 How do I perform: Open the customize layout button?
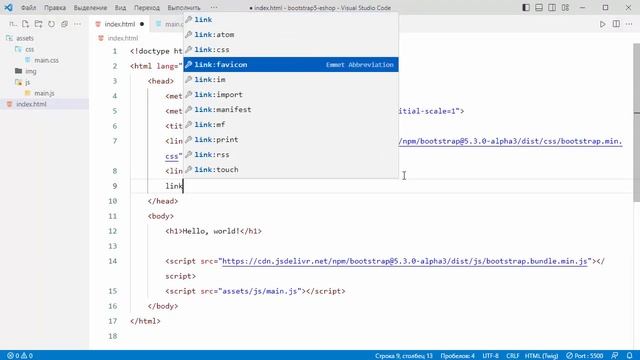pyautogui.click(x=565, y=7)
